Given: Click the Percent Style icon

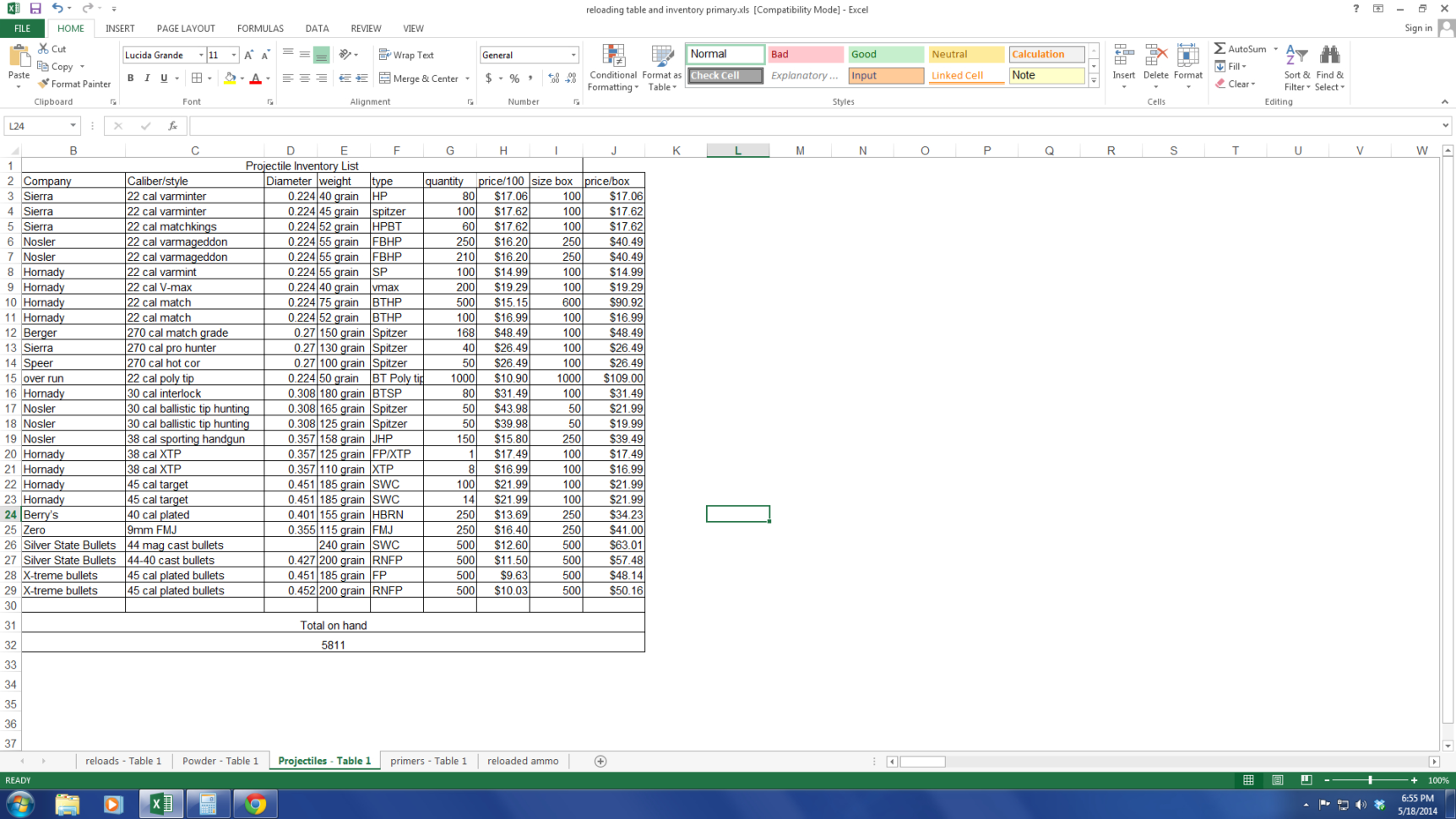Looking at the screenshot, I should [513, 78].
